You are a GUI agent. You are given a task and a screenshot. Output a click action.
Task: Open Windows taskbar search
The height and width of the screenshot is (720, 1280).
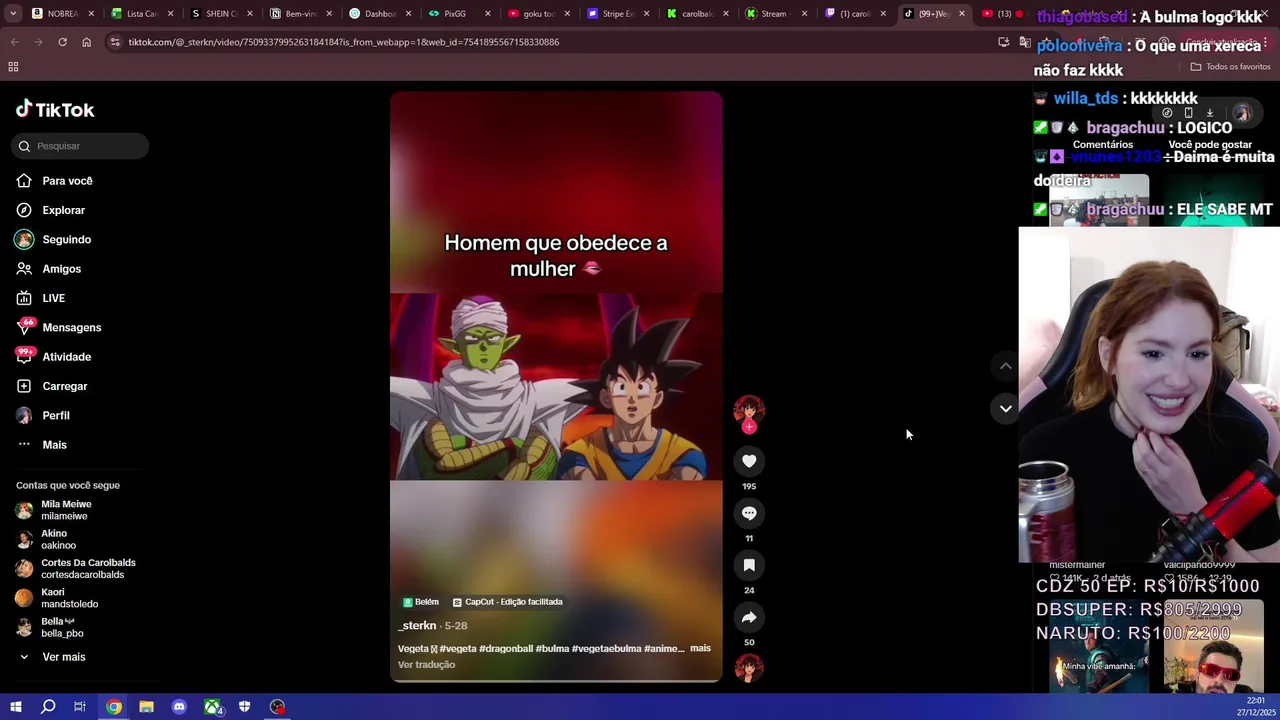point(48,707)
